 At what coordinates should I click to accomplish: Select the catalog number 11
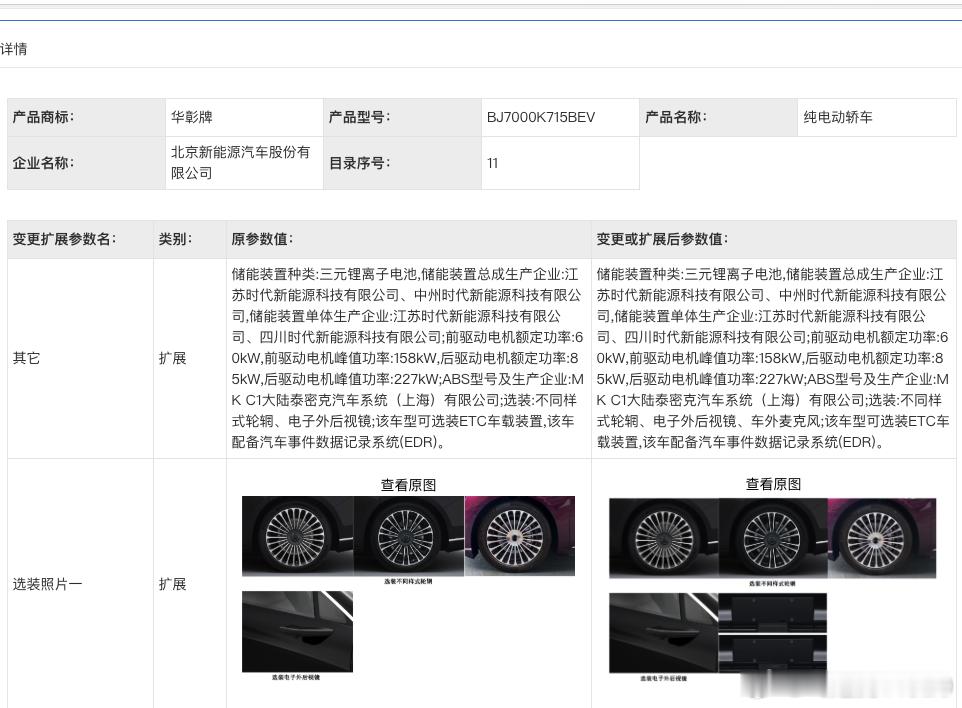pyautogui.click(x=492, y=163)
